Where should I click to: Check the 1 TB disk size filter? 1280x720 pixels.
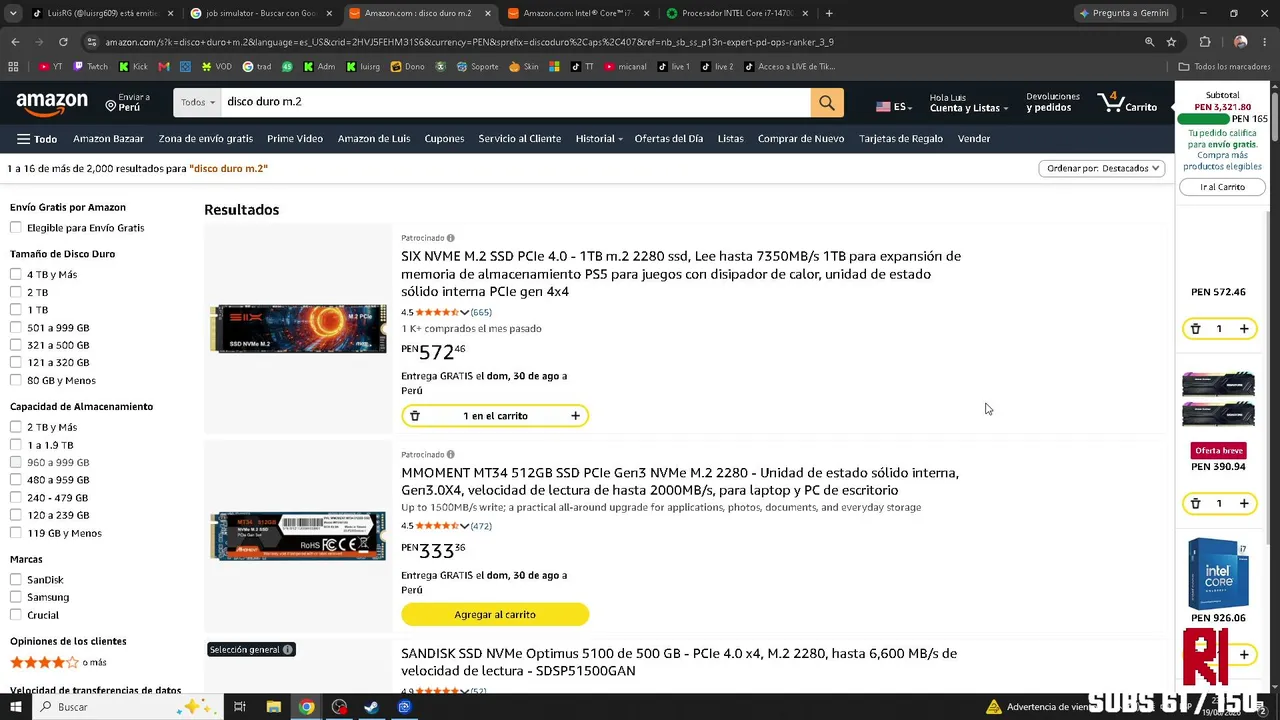point(16,310)
